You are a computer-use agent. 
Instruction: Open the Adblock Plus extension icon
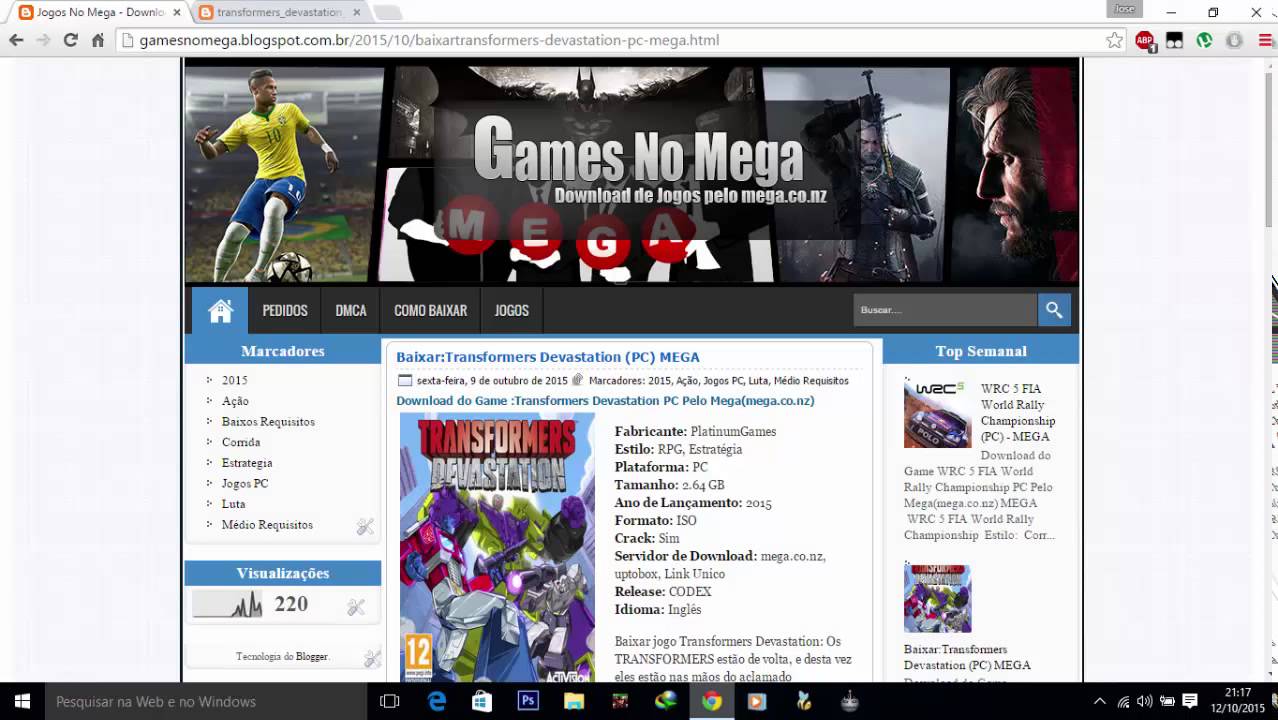(x=1145, y=41)
